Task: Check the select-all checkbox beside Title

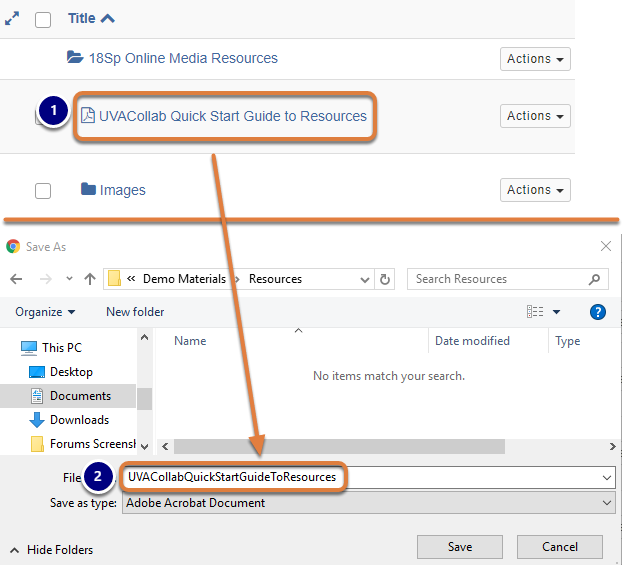Action: (43, 19)
